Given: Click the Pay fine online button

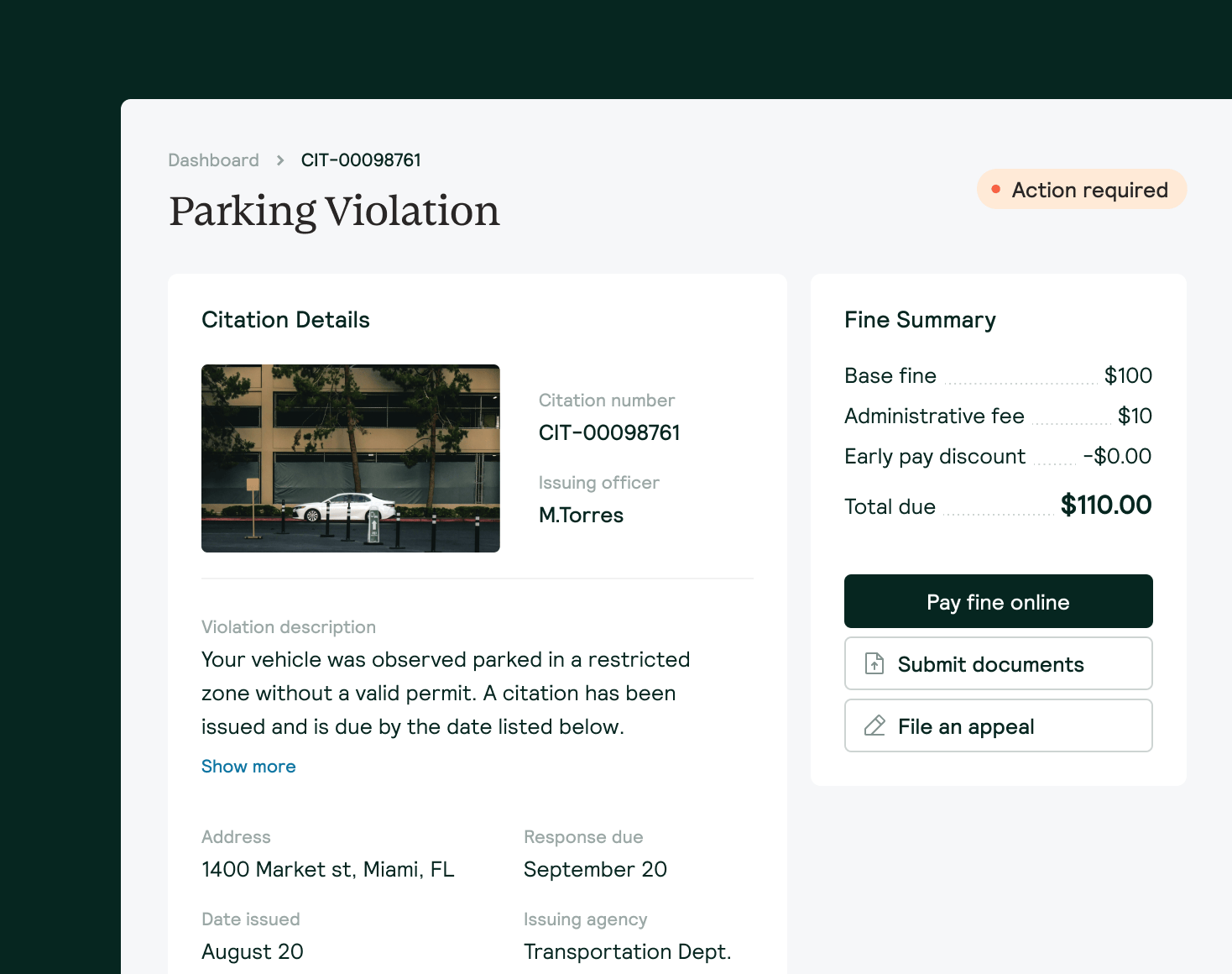Looking at the screenshot, I should (998, 601).
